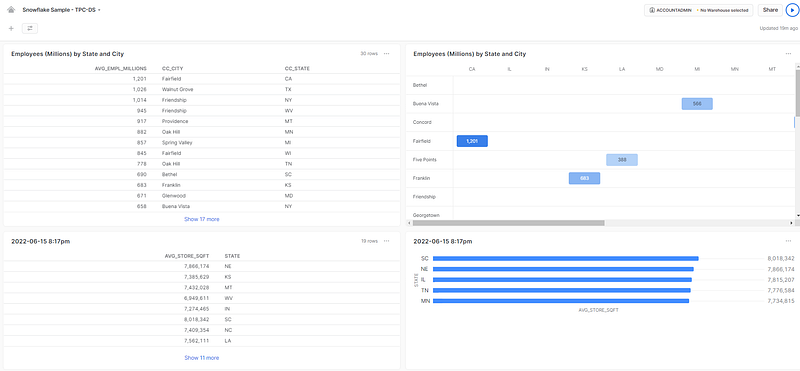Click the 8,018,342 bar chart value label

(781, 258)
